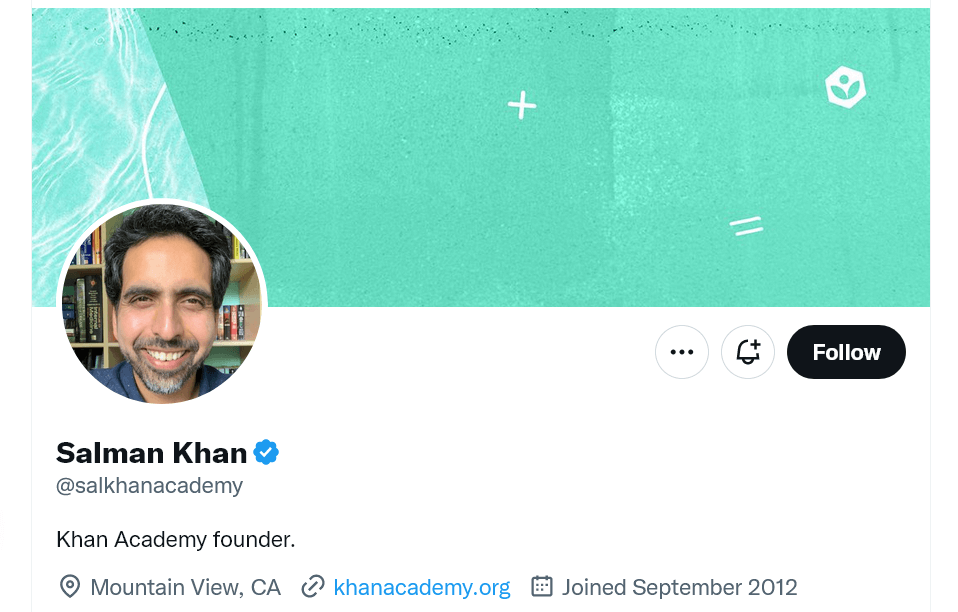Image resolution: width=958 pixels, height=612 pixels.
Task: Click the location pin icon
Action: (x=70, y=586)
